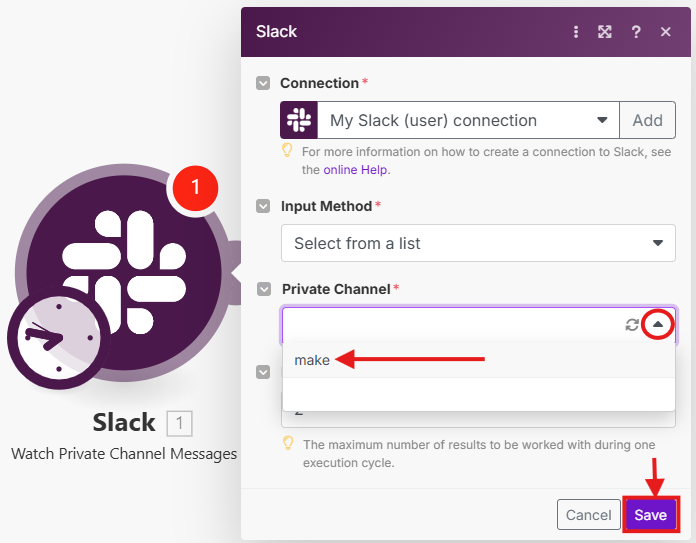Toggle the Input Method field collapse arrow
This screenshot has width=696, height=543.
click(x=263, y=206)
